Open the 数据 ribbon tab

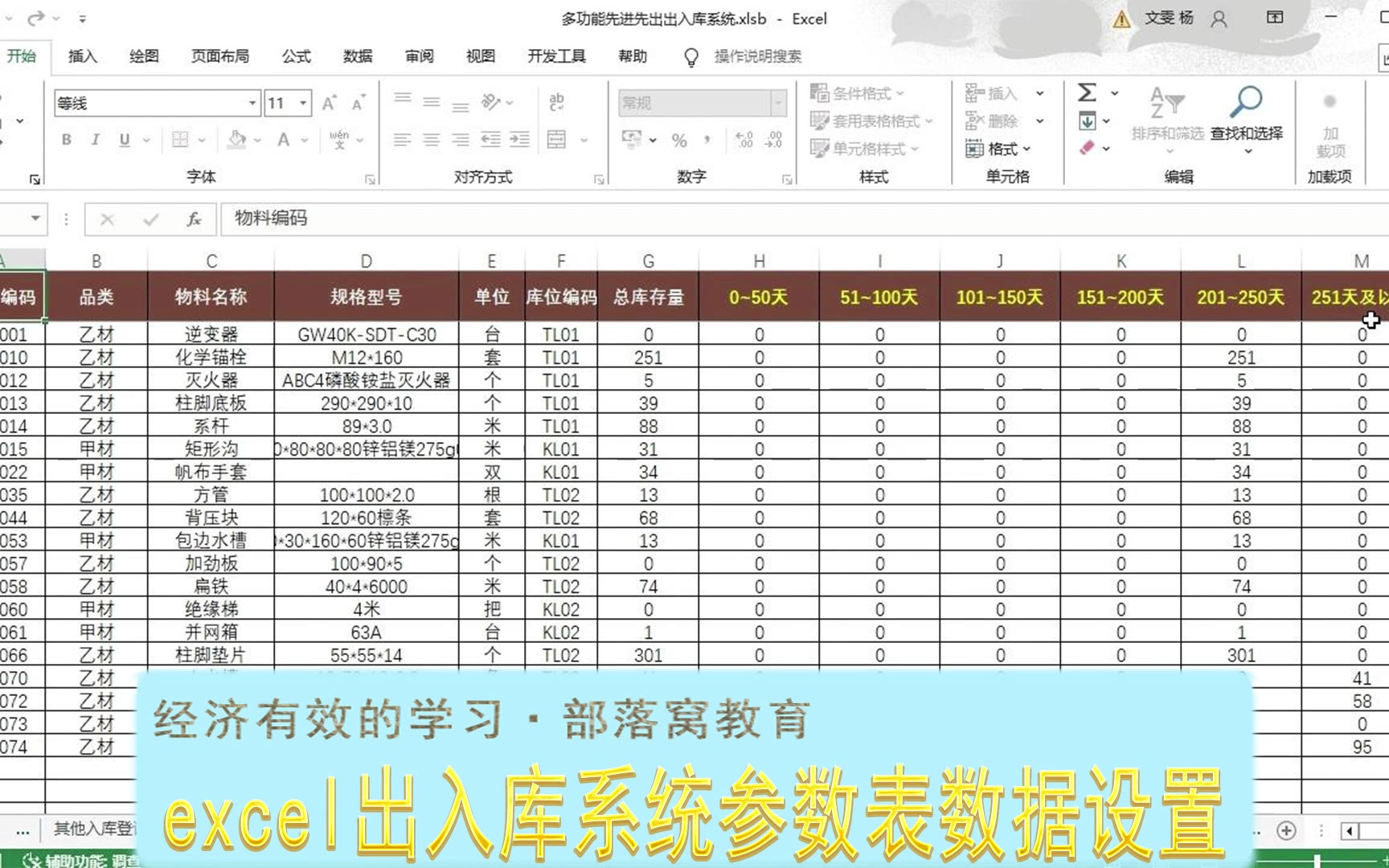pyautogui.click(x=358, y=56)
